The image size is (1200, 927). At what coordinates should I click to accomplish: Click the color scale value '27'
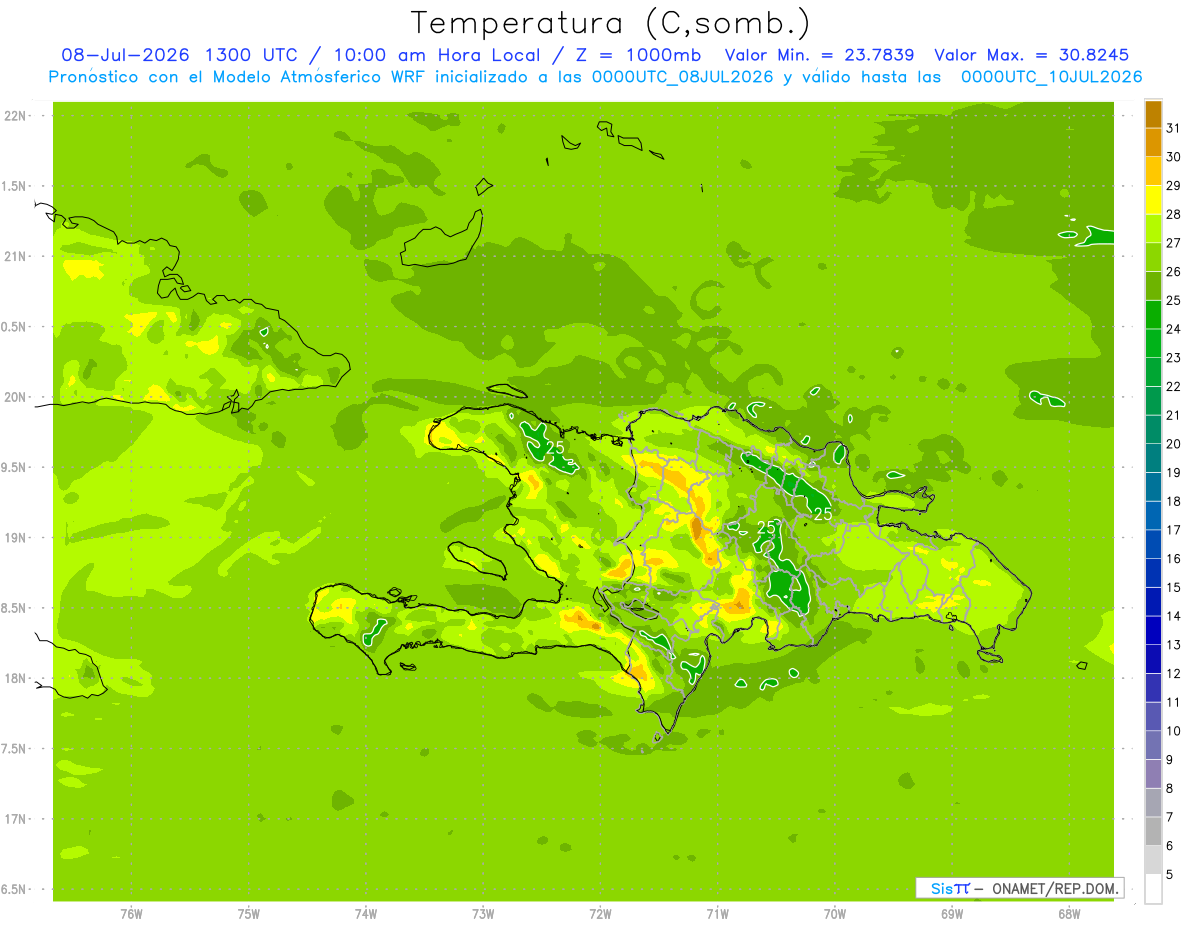click(x=1173, y=243)
